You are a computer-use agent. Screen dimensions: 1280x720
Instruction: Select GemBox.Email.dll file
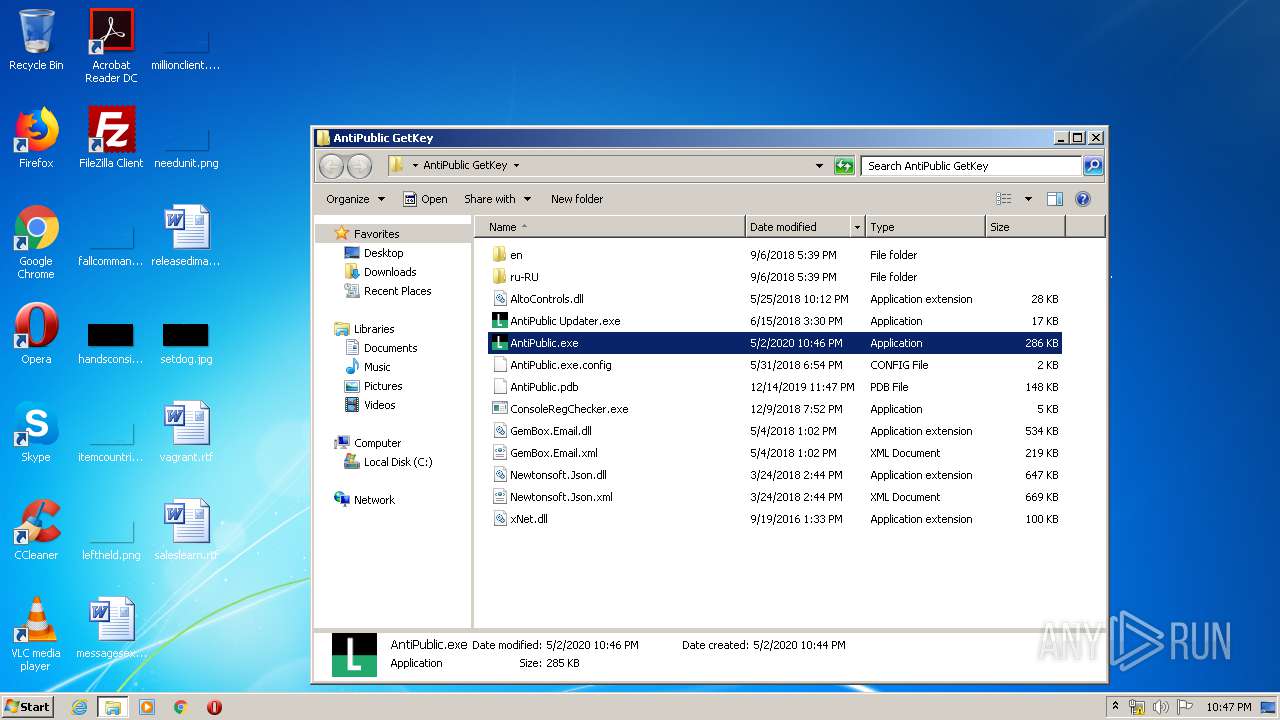point(774,431)
